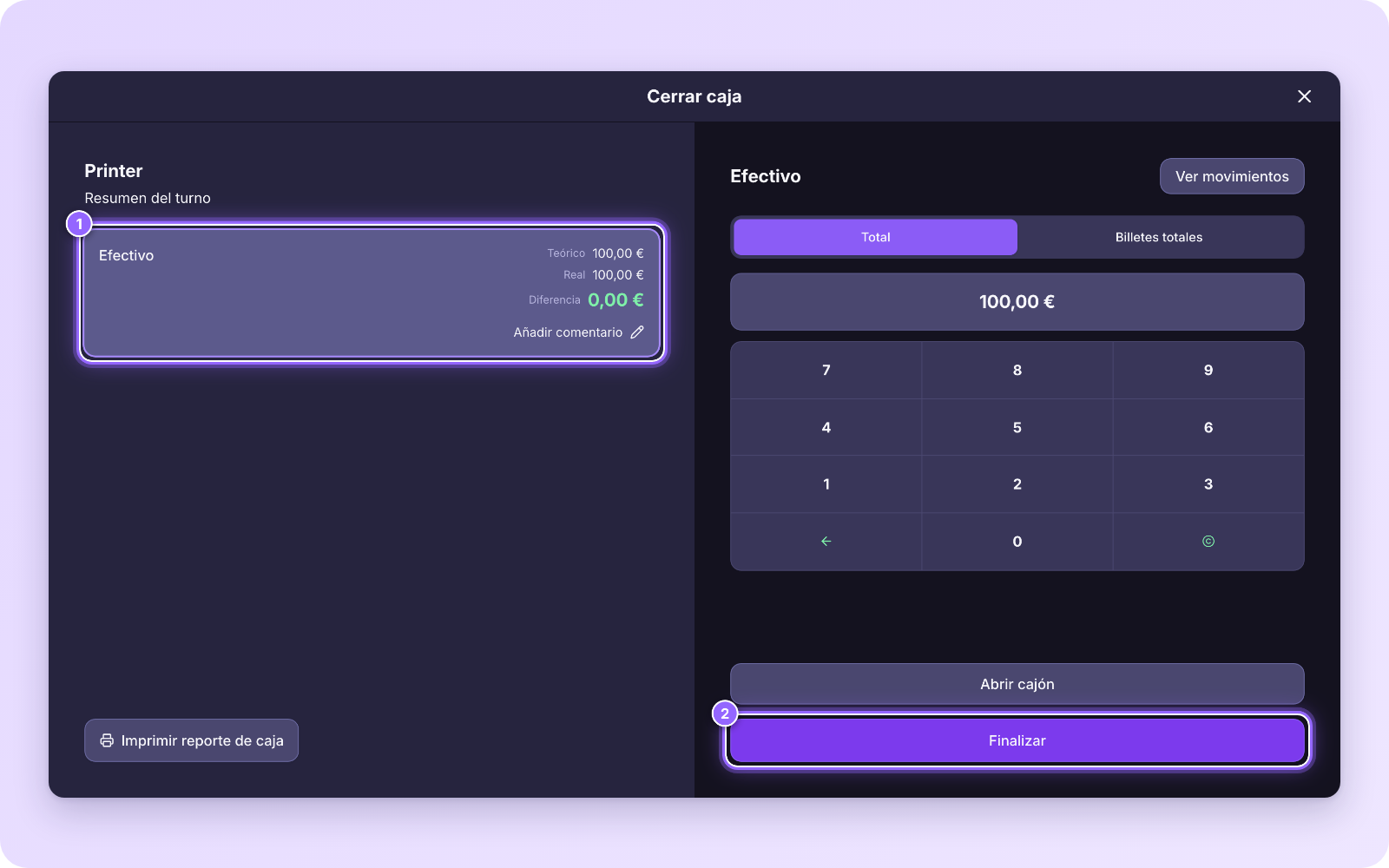Tap keypad number 1
Screen dimensions: 1389x868
(826, 484)
